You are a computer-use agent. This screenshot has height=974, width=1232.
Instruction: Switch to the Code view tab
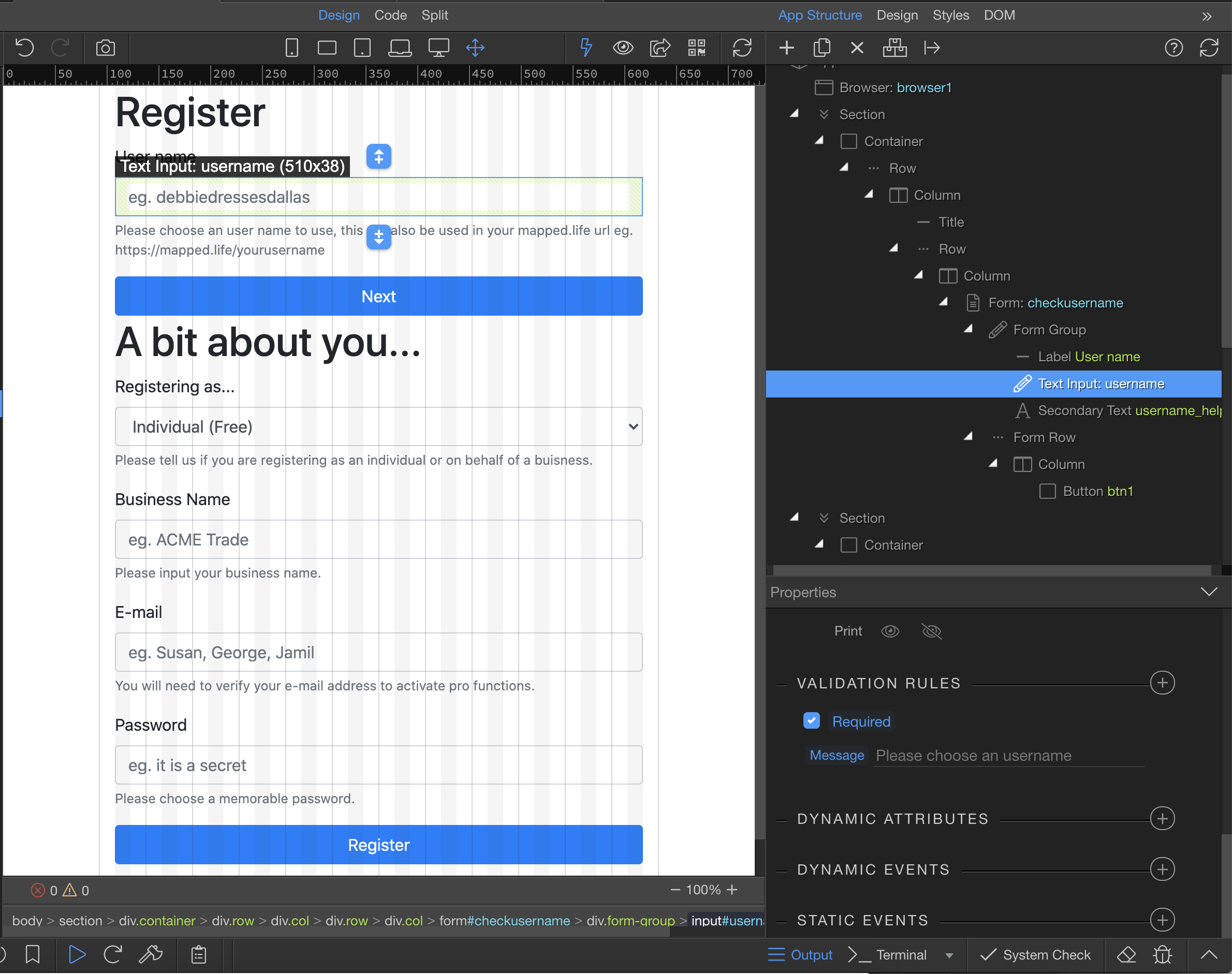tap(390, 16)
